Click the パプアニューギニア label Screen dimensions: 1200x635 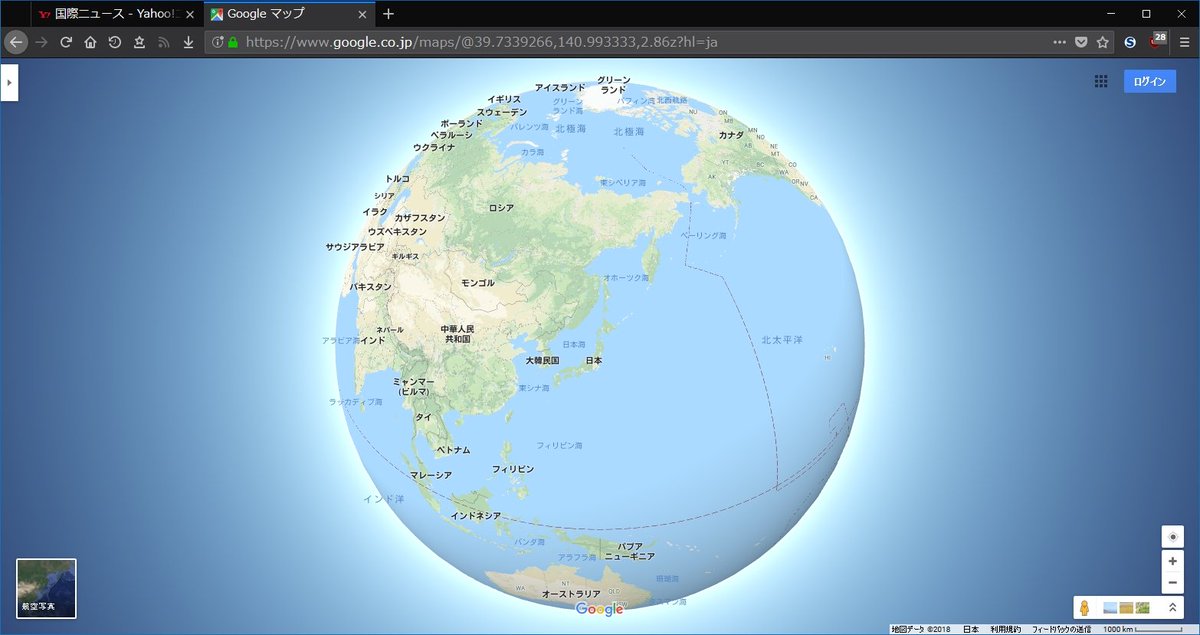pos(629,551)
